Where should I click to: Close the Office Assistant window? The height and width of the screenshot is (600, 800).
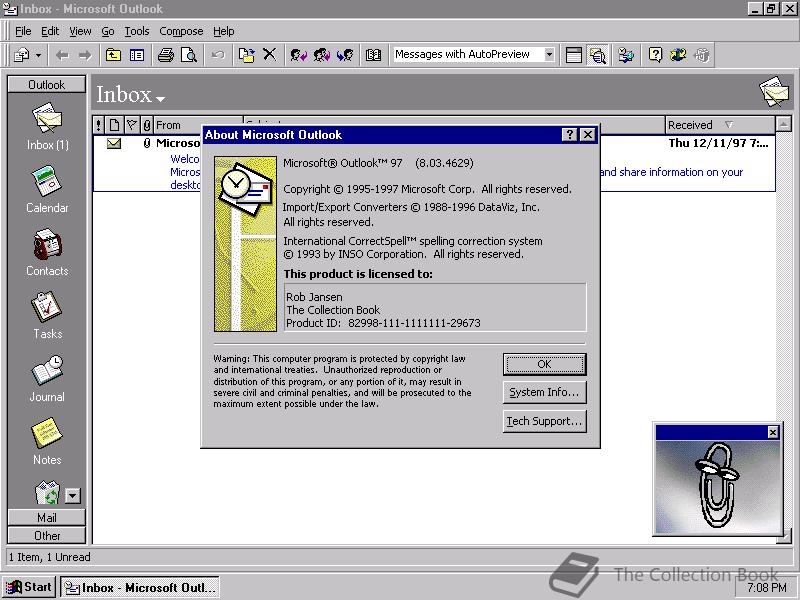[x=773, y=433]
